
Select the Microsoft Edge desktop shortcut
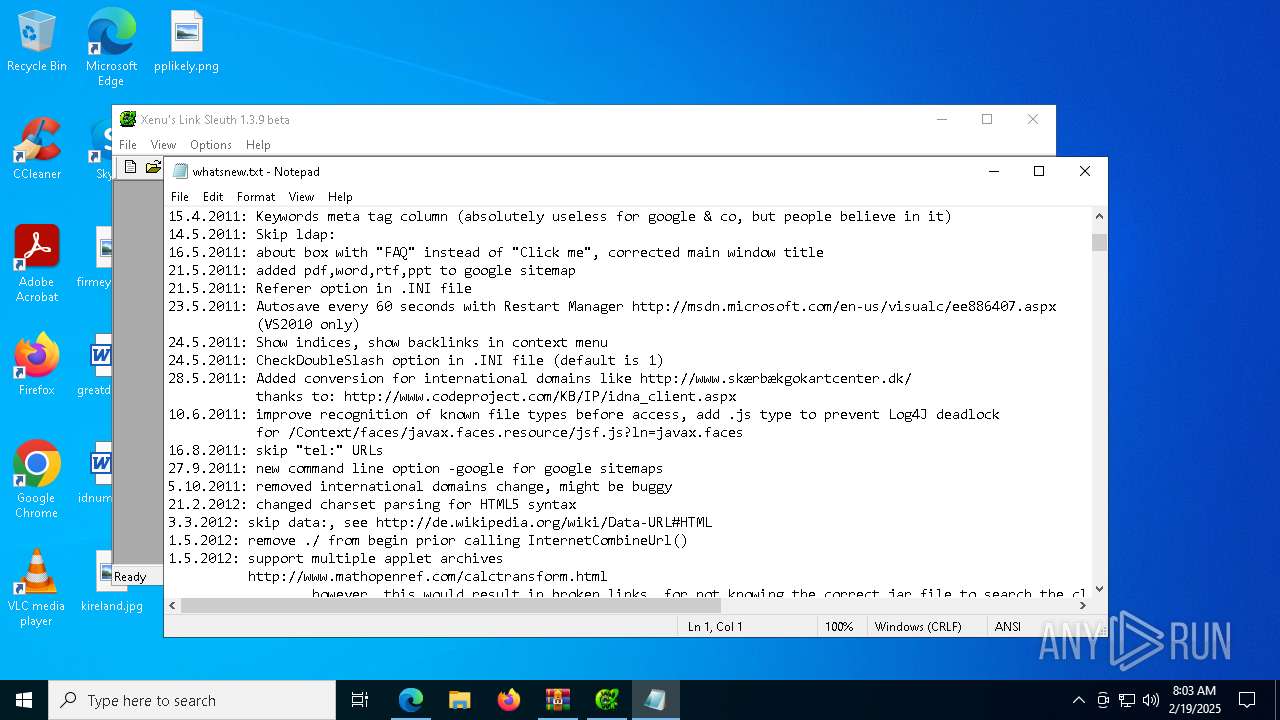(111, 47)
